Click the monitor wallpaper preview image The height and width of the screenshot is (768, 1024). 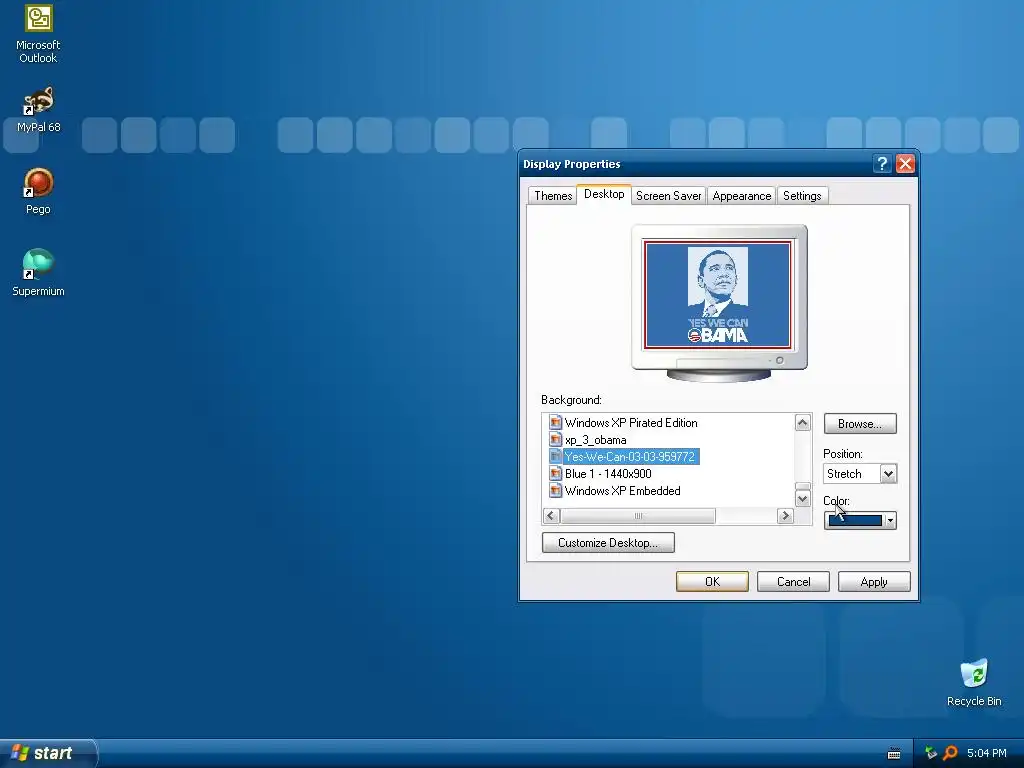tap(718, 295)
